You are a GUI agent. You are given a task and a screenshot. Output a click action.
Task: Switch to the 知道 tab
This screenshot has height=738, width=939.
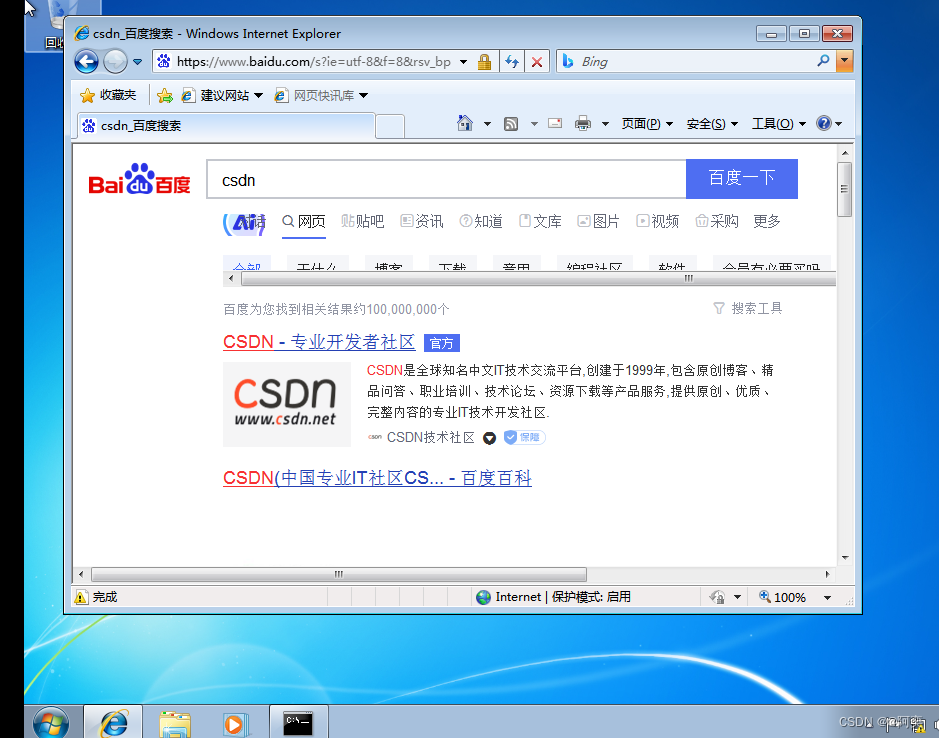point(481,222)
